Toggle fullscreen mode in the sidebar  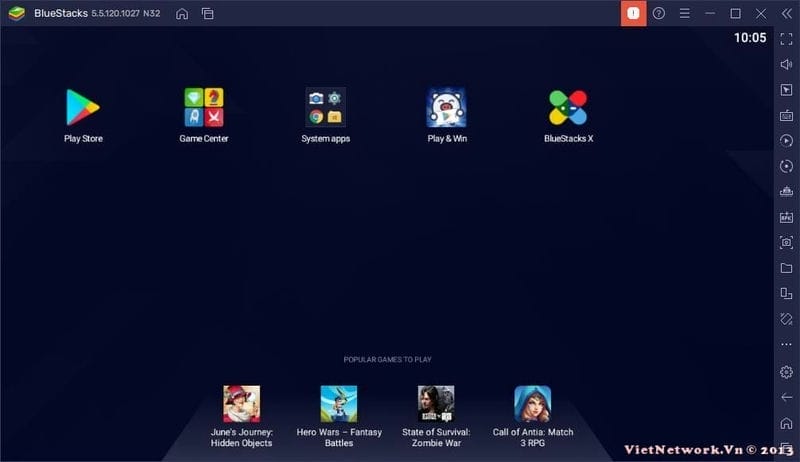click(786, 38)
